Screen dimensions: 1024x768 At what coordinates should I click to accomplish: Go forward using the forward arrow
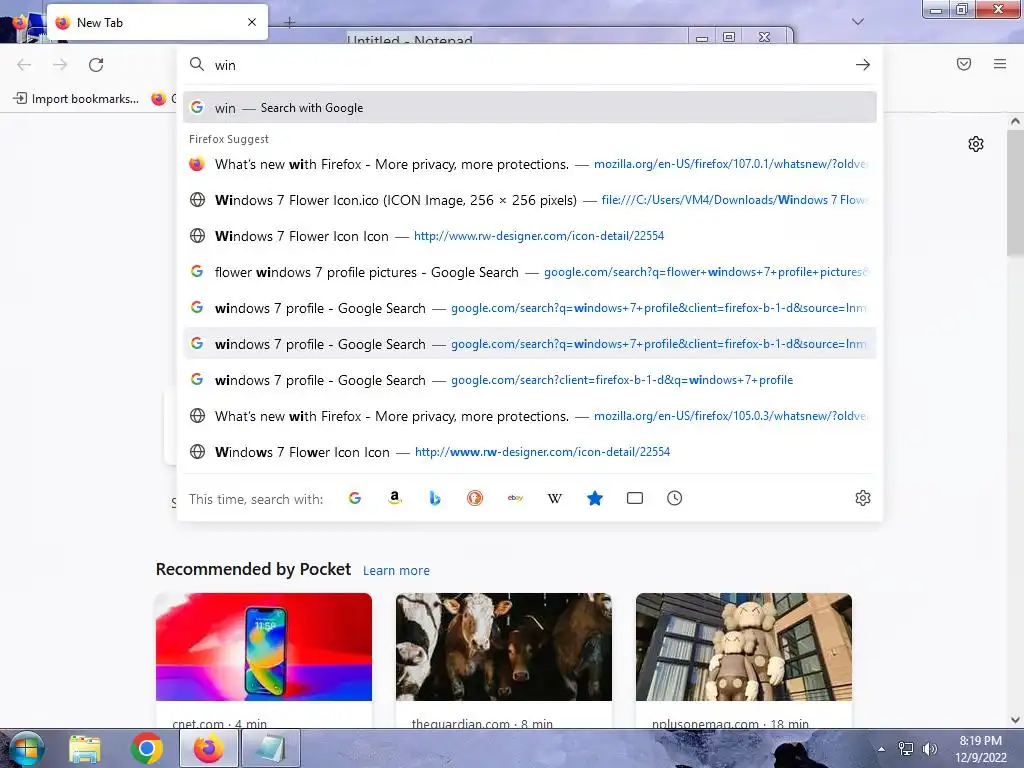pyautogui.click(x=60, y=65)
